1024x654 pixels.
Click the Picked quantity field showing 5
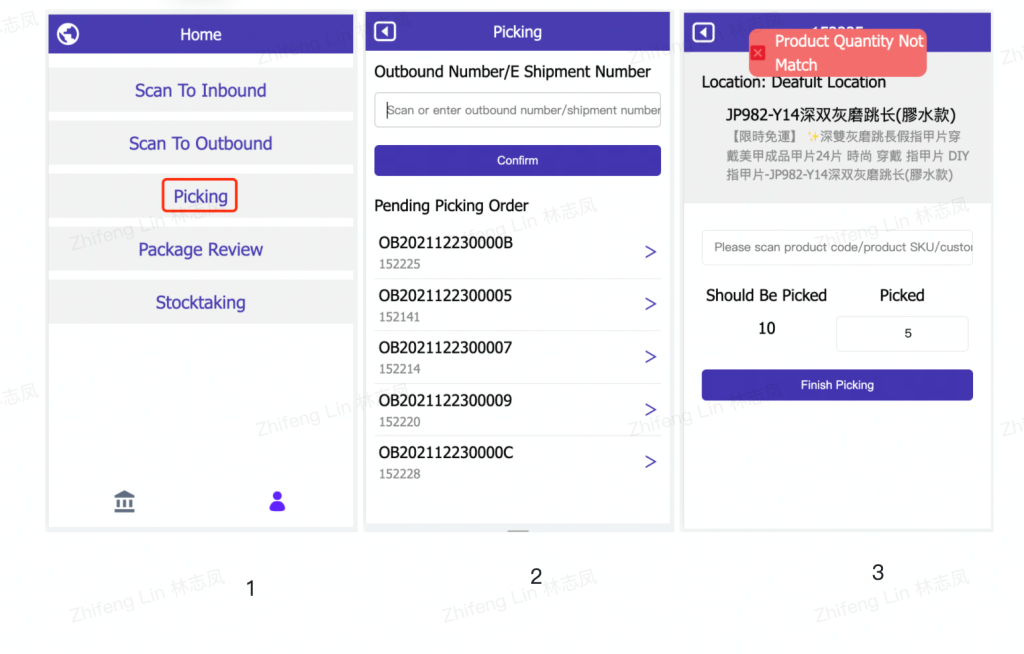pyautogui.click(x=902, y=333)
